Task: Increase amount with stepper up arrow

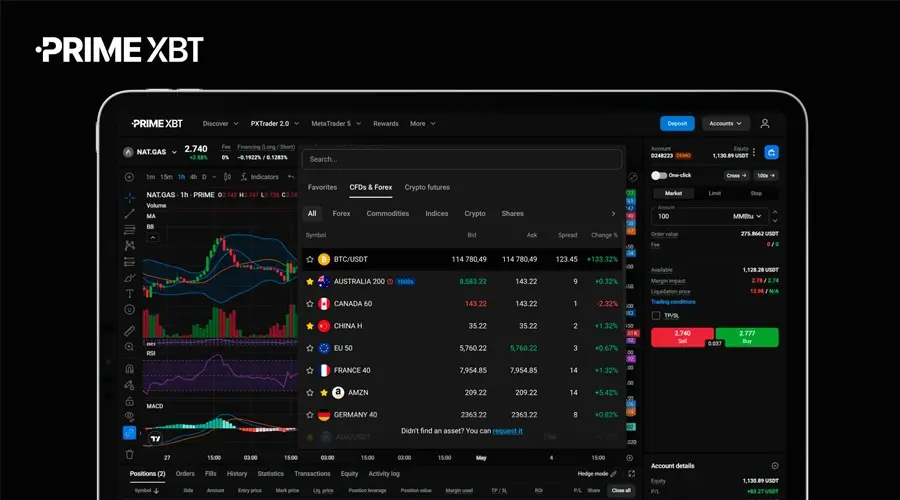Action: pos(775,212)
